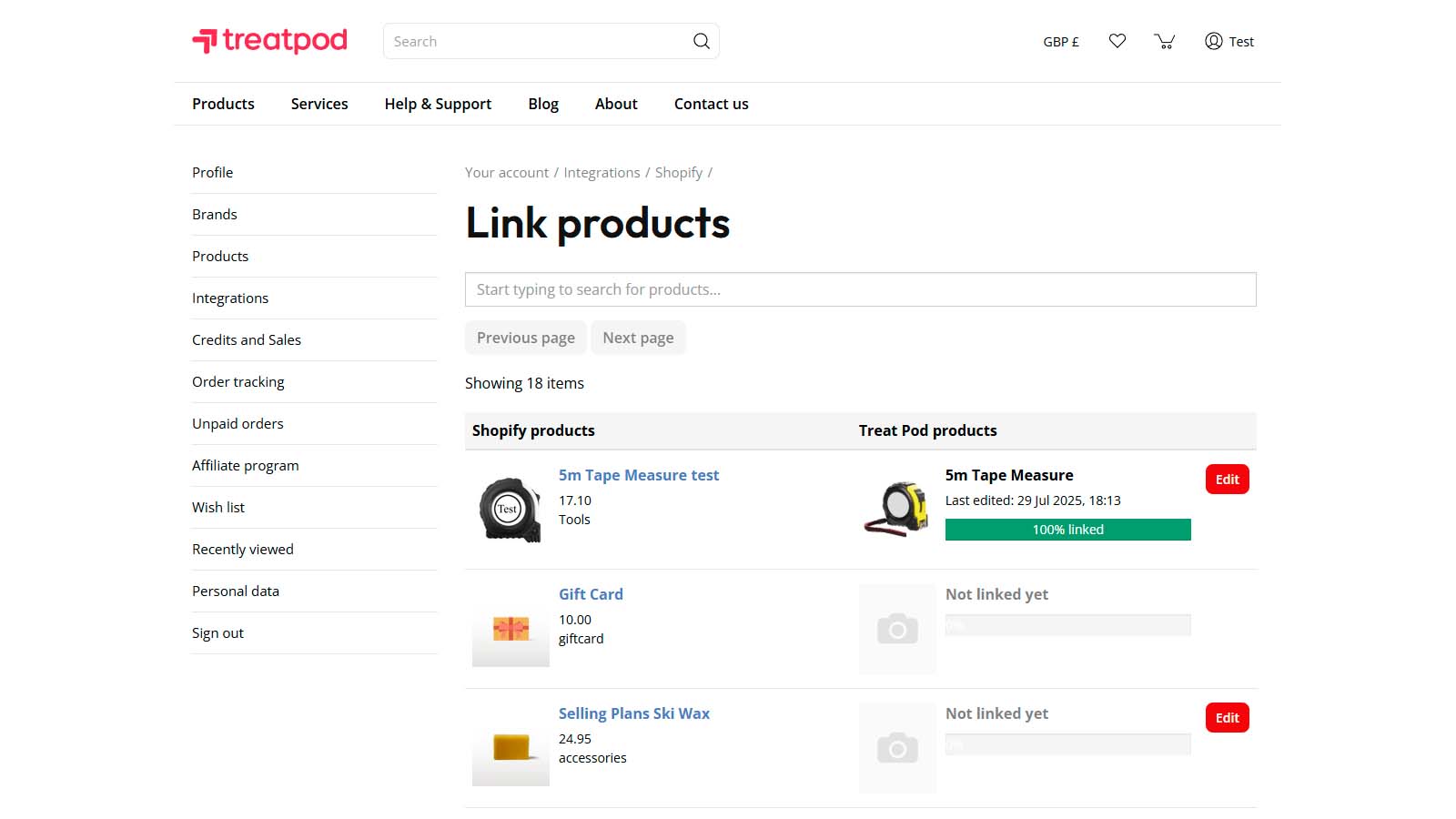Open the Help & Support menu

click(438, 104)
